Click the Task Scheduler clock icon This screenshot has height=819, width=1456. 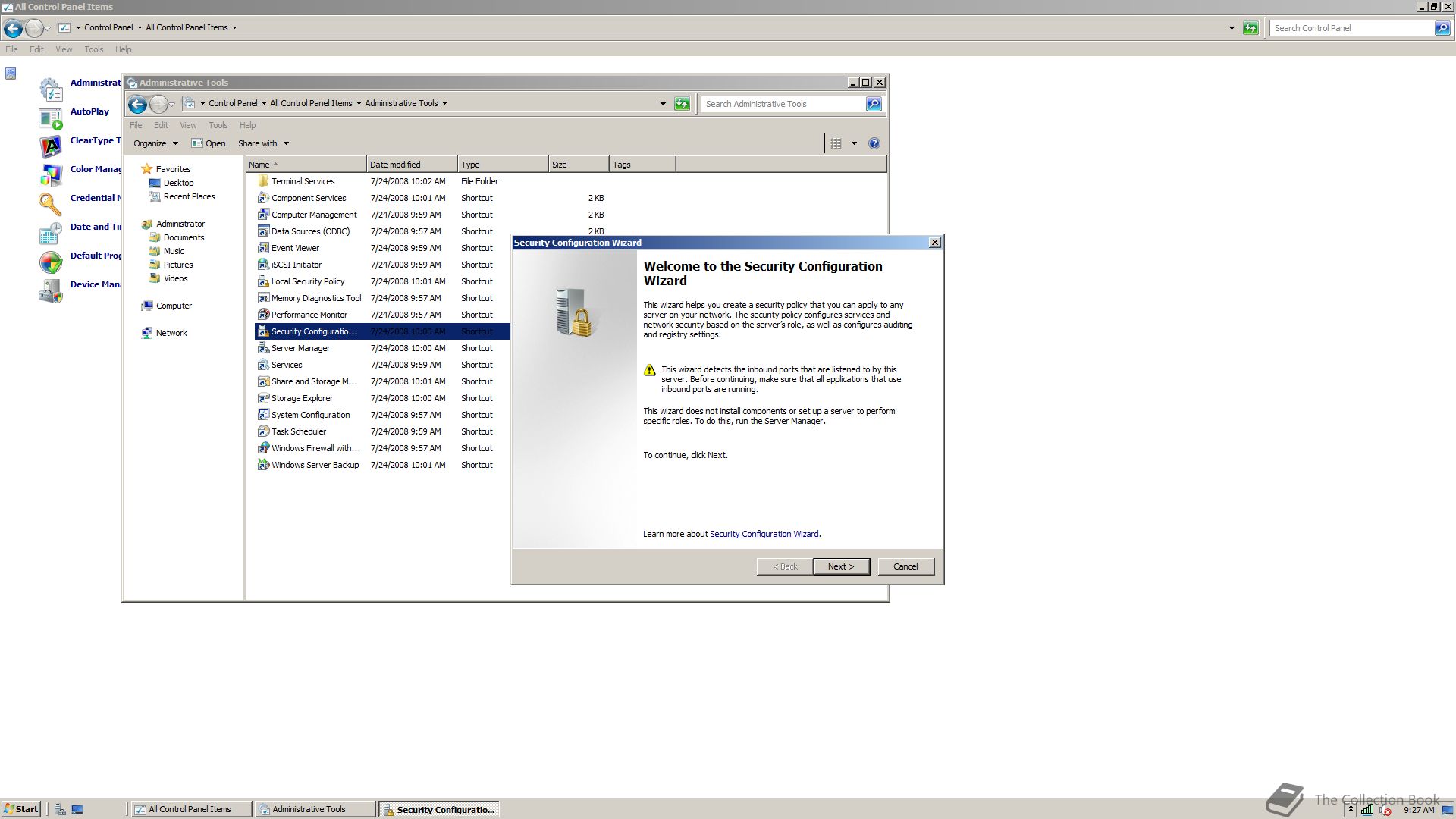click(x=263, y=431)
